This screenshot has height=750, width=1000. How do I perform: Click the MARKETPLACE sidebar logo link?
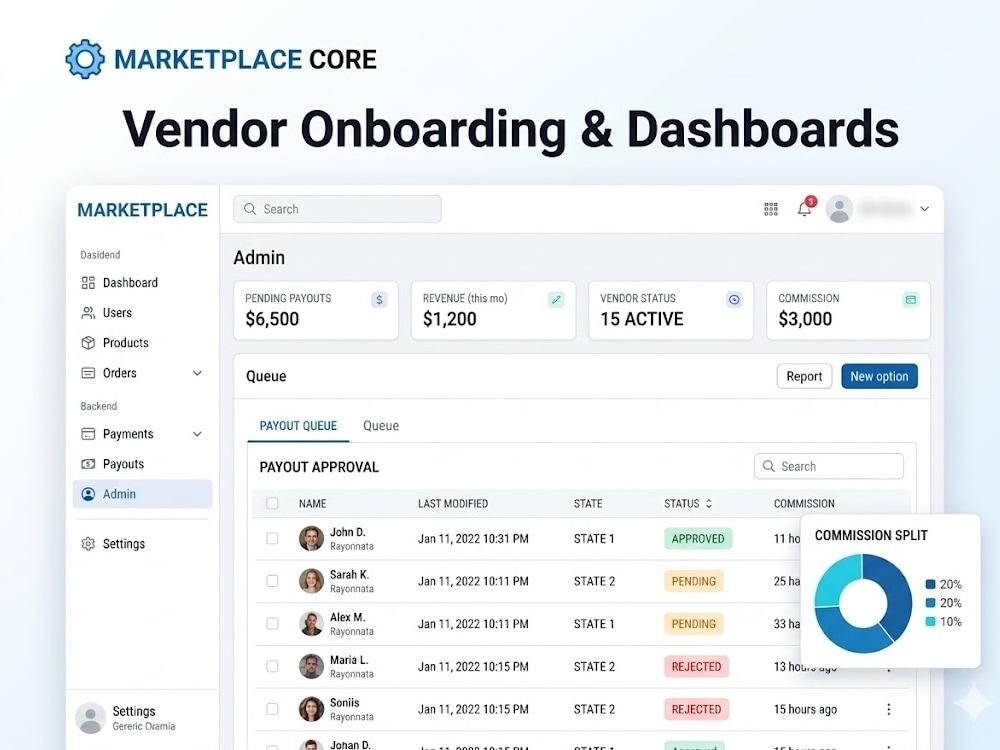point(143,210)
